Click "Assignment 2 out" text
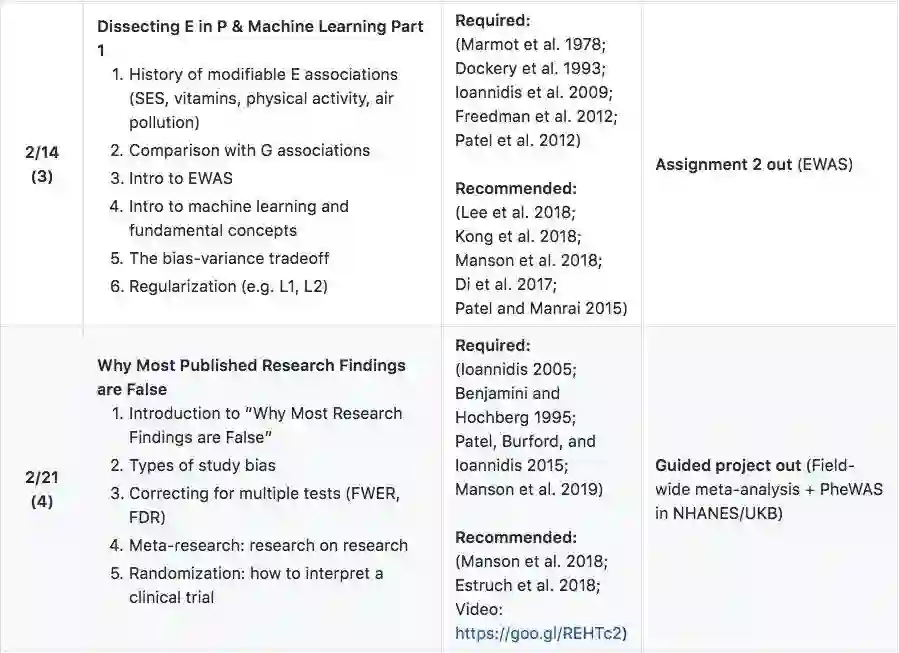This screenshot has width=899, height=653. [x=724, y=165]
